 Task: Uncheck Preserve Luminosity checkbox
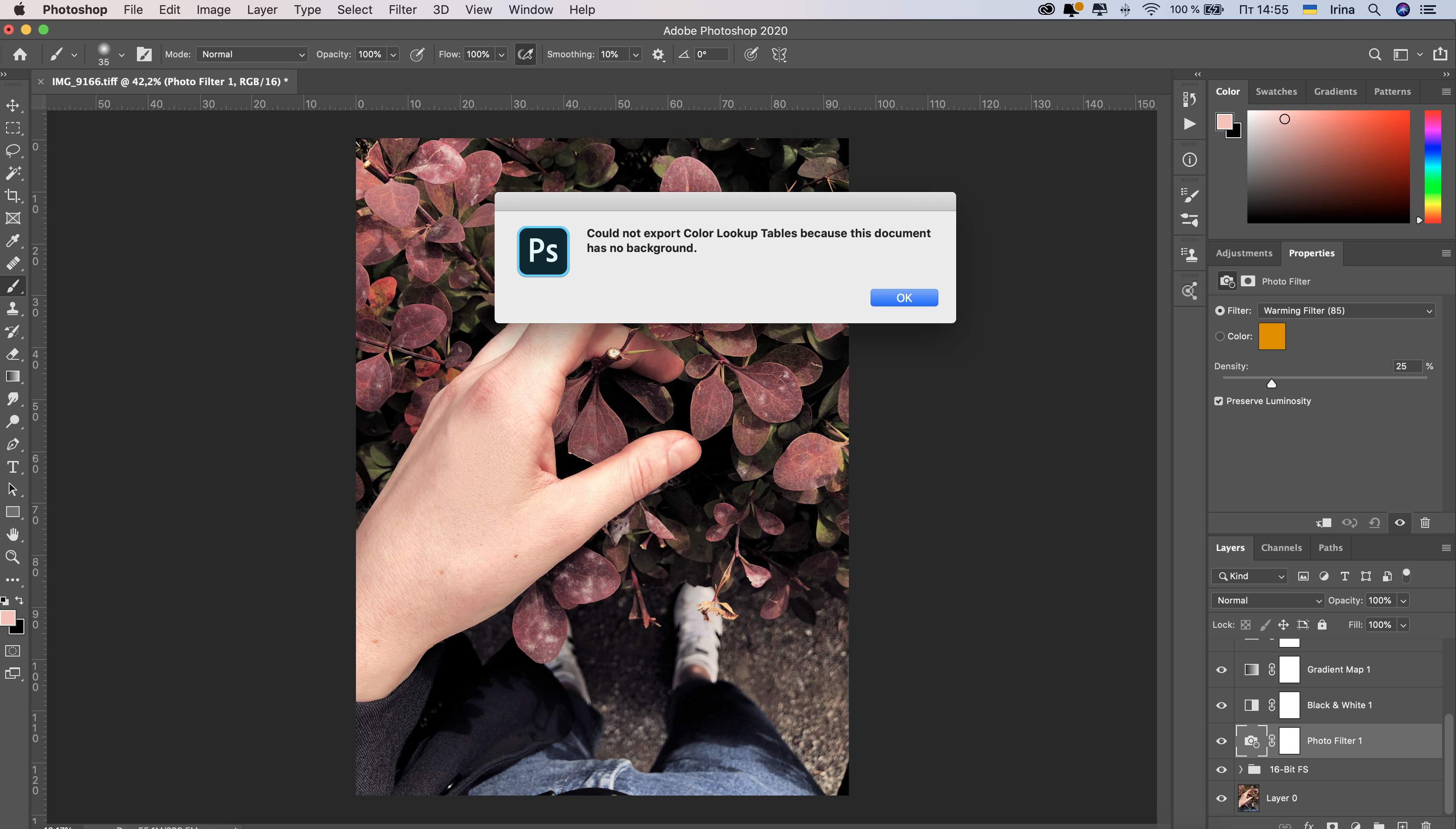point(1219,401)
